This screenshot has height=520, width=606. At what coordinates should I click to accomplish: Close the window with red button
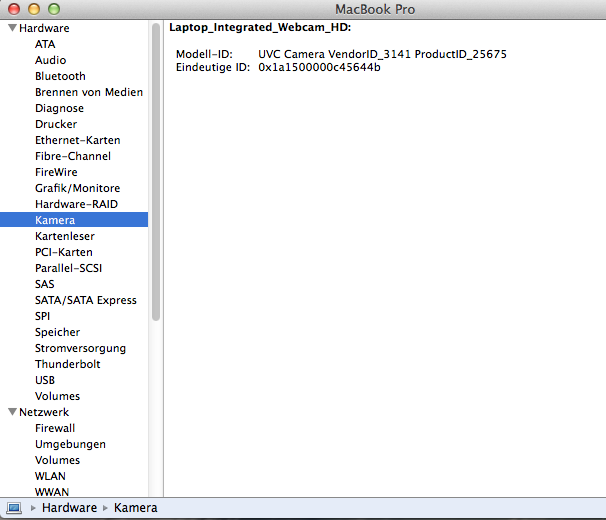[x=14, y=9]
